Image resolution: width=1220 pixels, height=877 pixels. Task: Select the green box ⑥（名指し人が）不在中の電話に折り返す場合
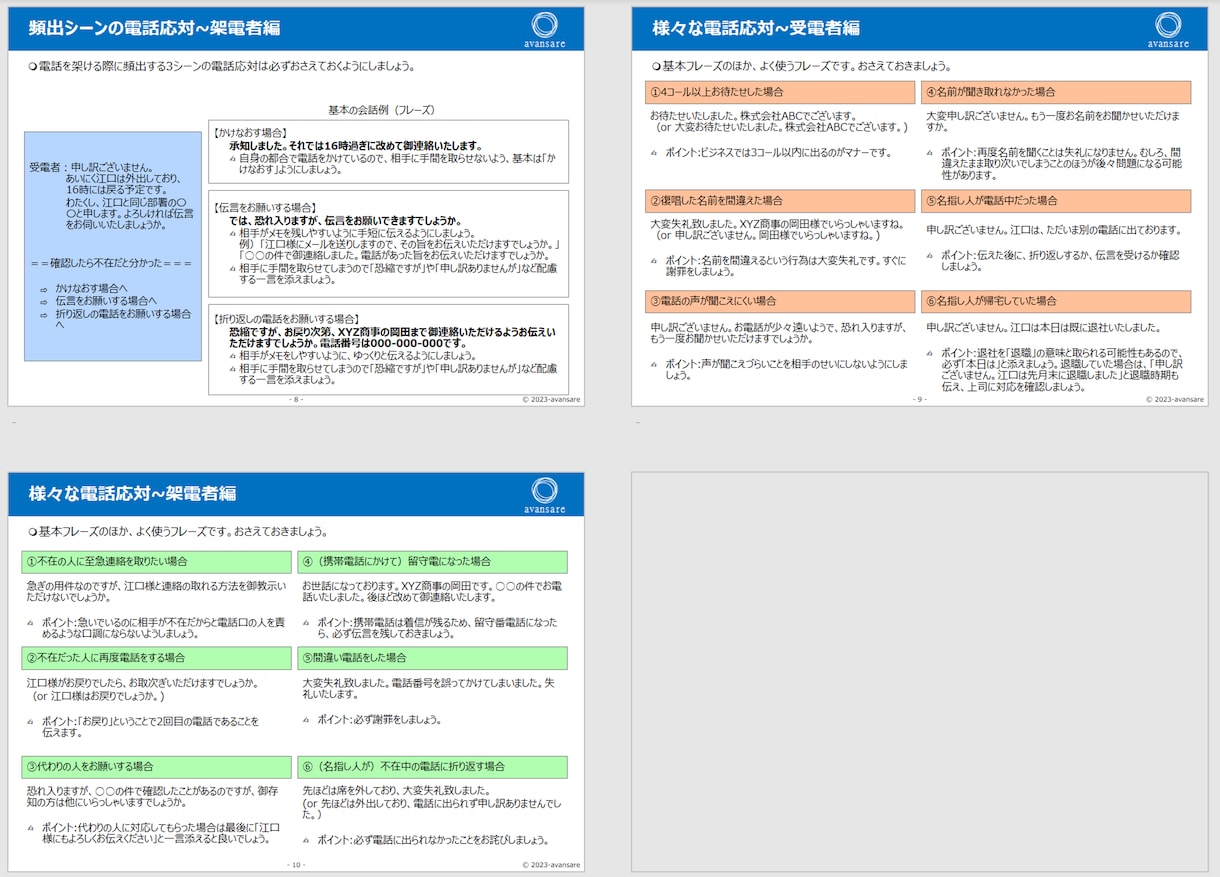(432, 767)
